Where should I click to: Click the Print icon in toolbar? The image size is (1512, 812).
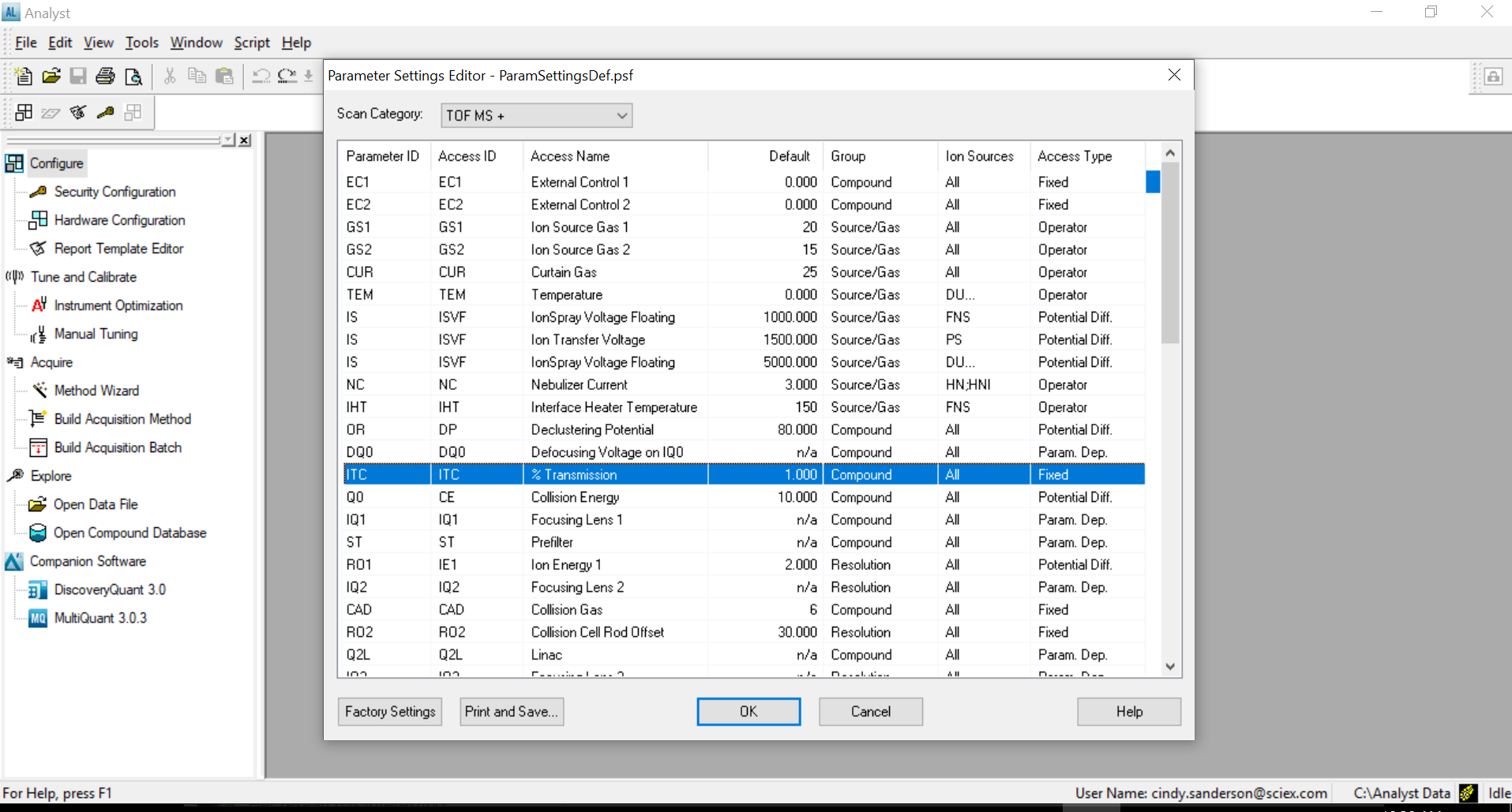pos(105,76)
